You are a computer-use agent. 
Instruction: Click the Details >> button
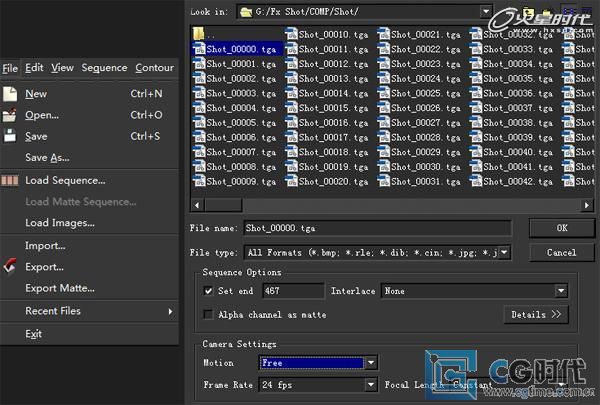point(536,315)
